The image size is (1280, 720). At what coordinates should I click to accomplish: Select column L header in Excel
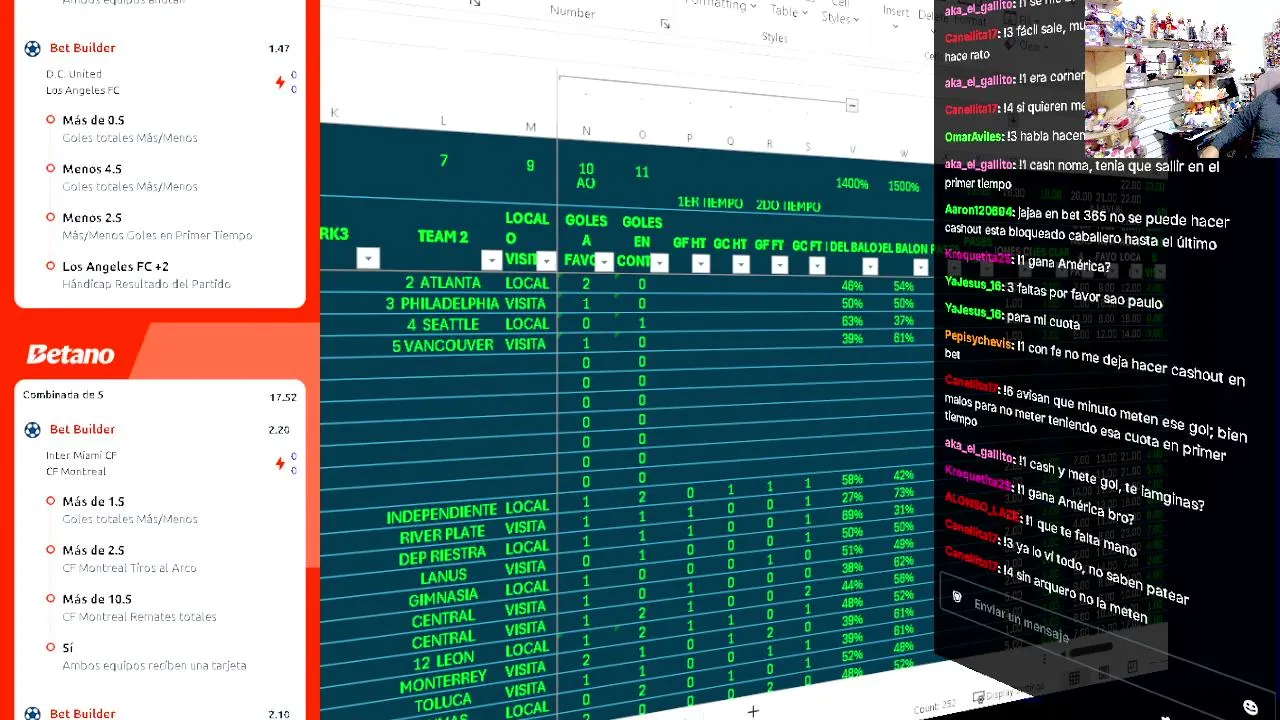[x=443, y=121]
